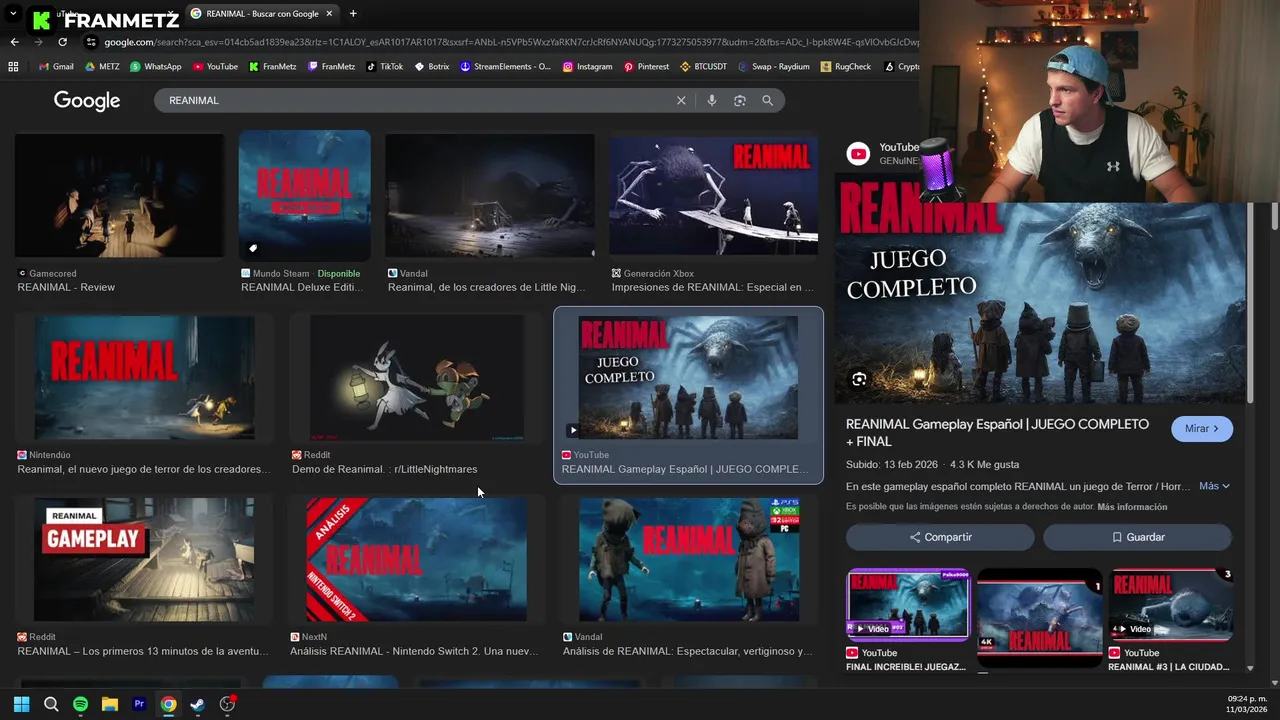This screenshot has width=1280, height=720.
Task: Open the Reddit first 13 minutes GAMEPLAY thumbnail
Action: (x=144, y=559)
